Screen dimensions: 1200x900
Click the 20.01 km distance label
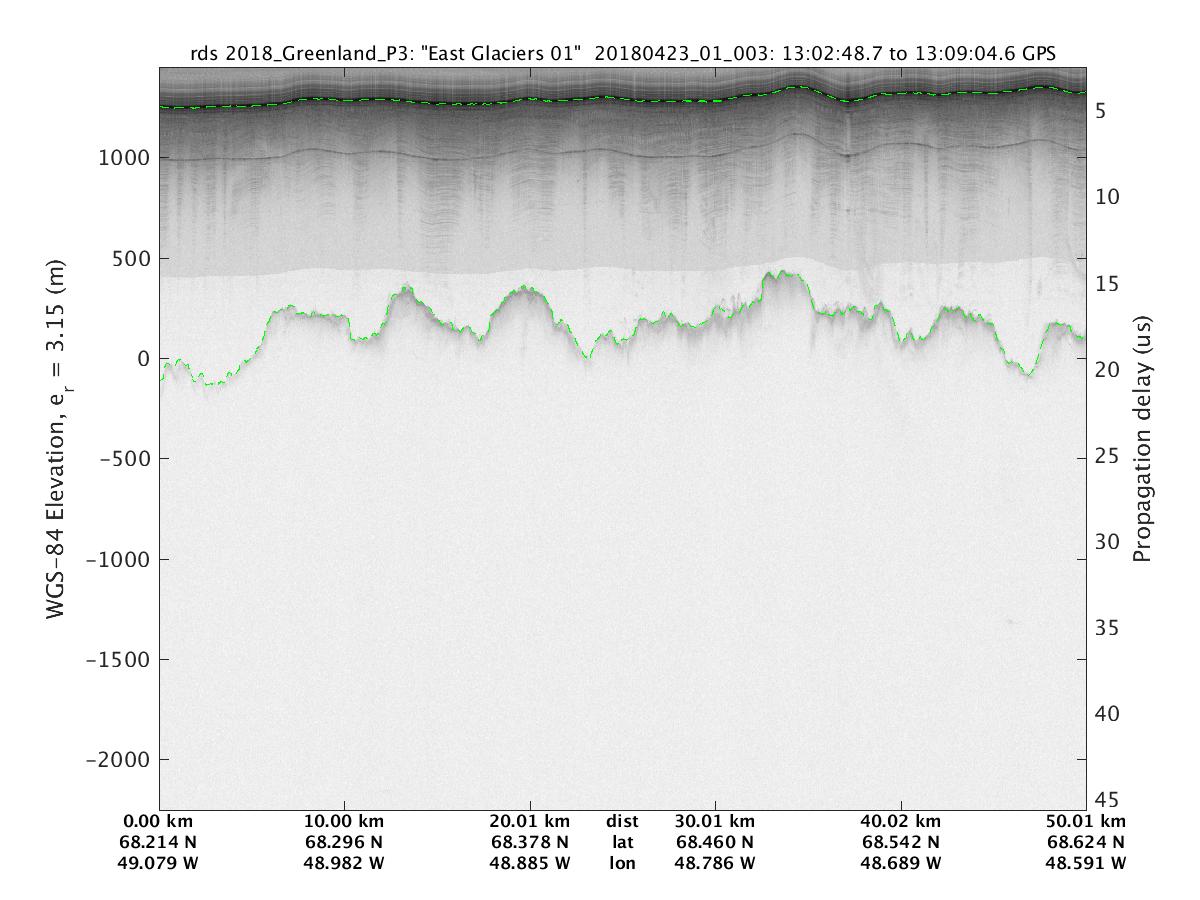[530, 820]
